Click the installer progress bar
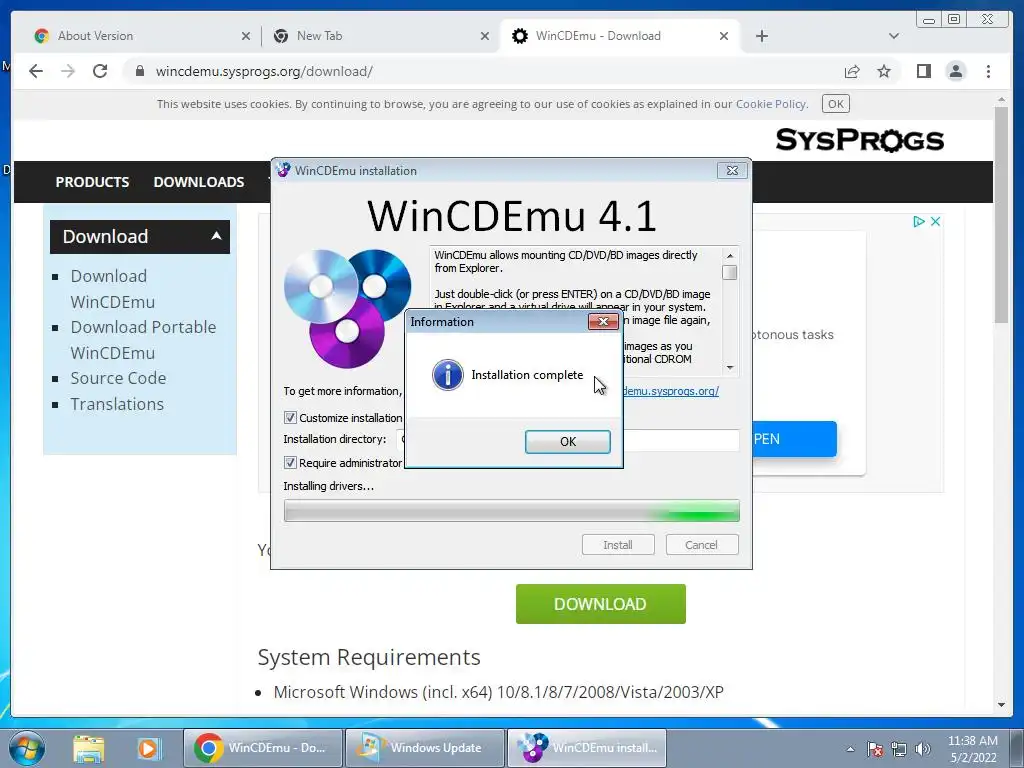This screenshot has height=768, width=1024. point(511,511)
